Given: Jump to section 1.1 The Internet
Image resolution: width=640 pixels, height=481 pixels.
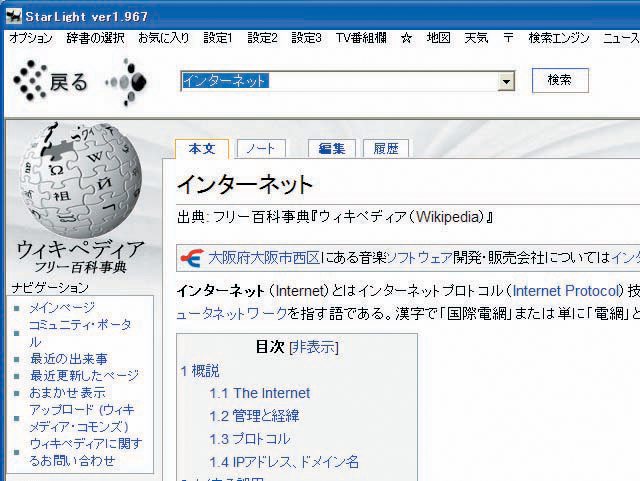Looking at the screenshot, I should click(260, 393).
